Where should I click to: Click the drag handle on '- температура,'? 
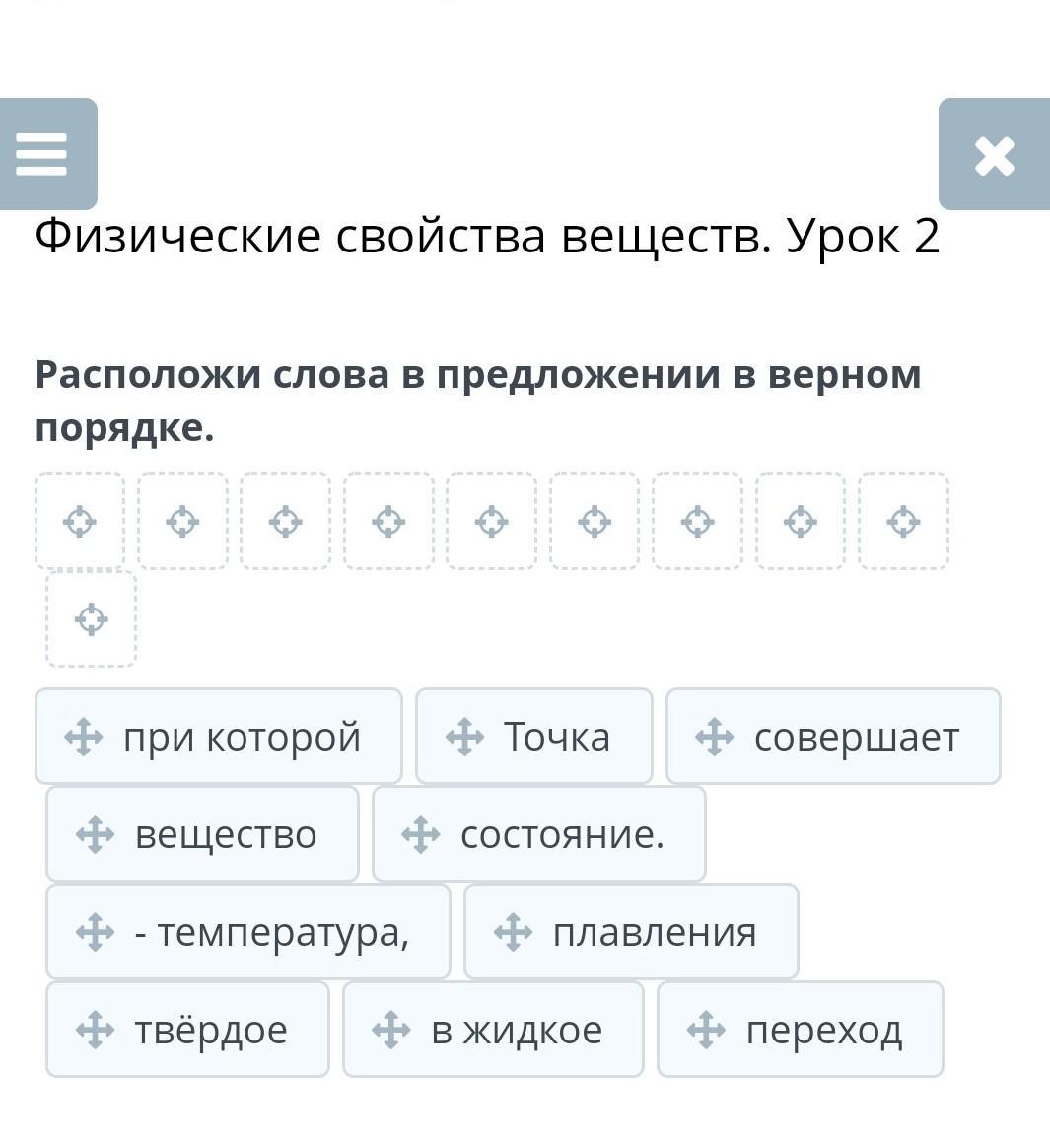(x=95, y=932)
